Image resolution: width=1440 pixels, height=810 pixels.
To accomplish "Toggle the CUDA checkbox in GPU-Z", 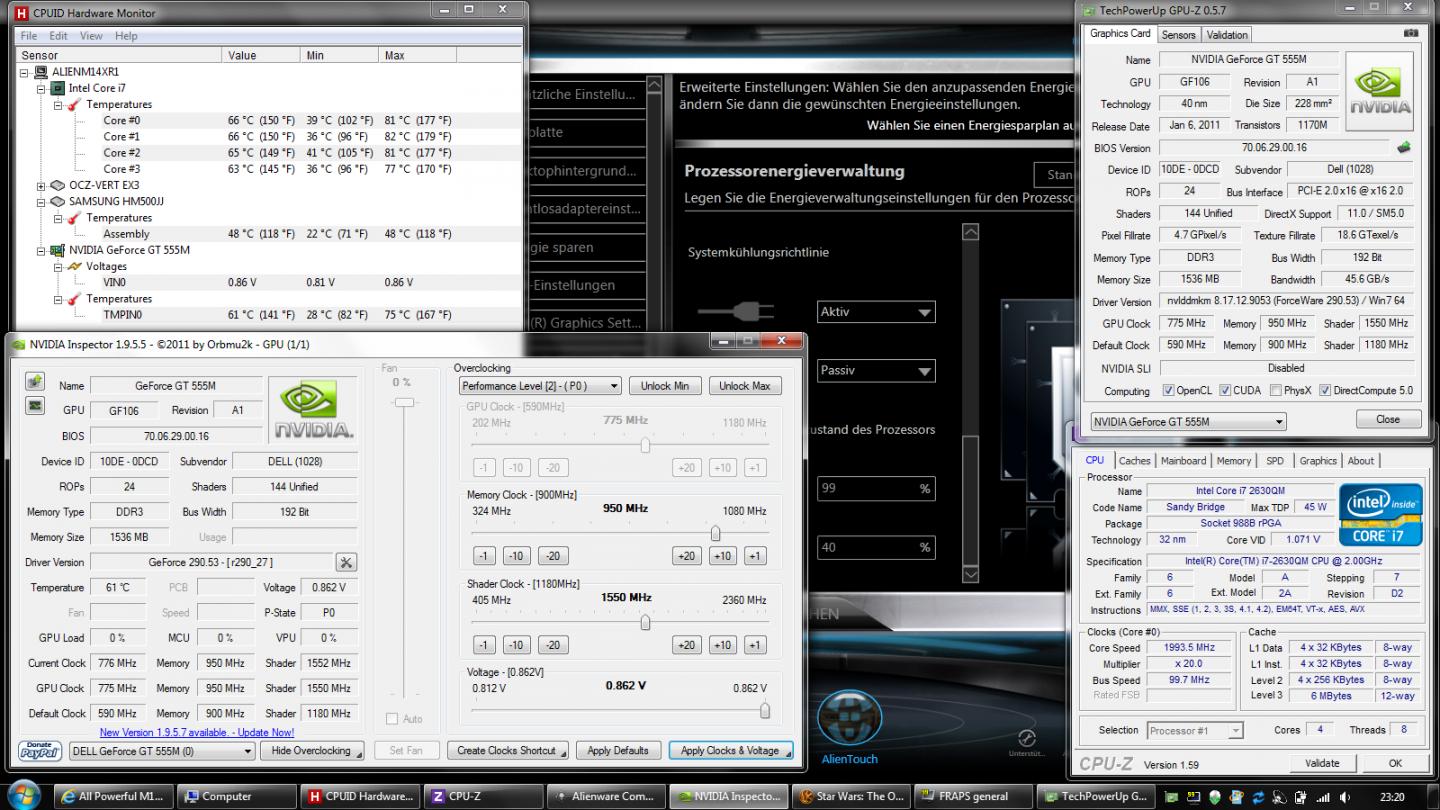I will (1225, 391).
